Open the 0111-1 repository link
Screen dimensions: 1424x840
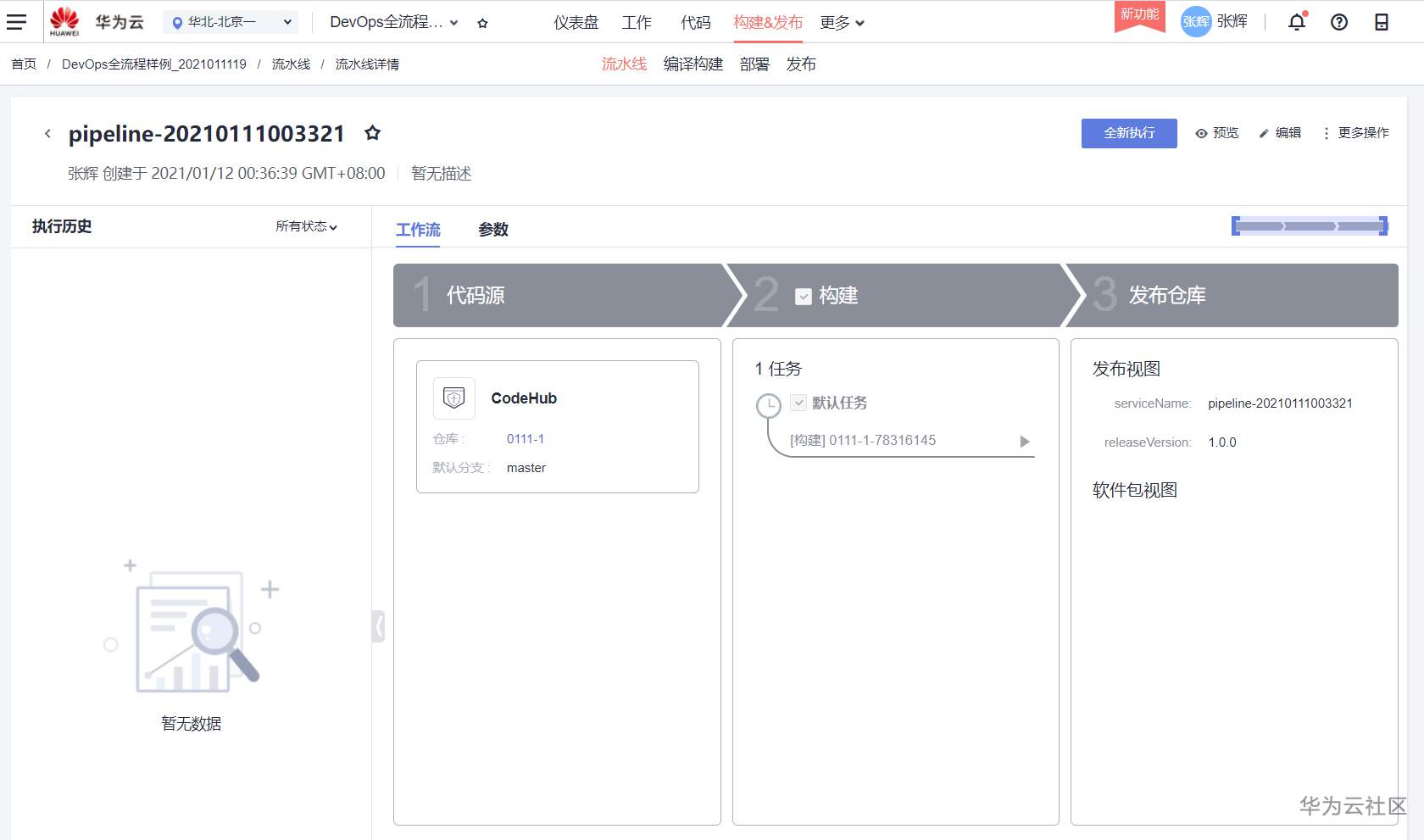[526, 439]
